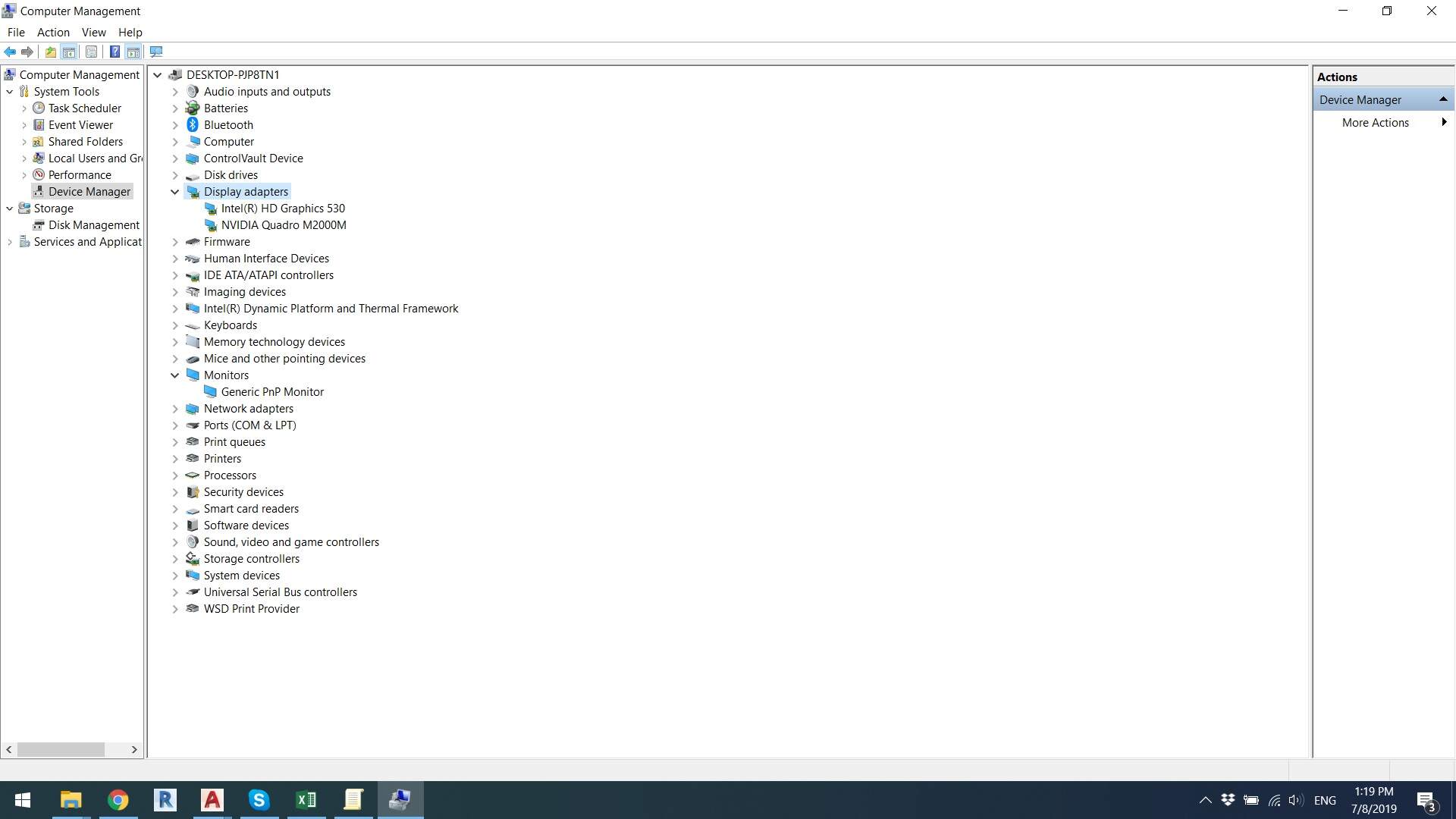This screenshot has width=1456, height=819.
Task: Select Disk Management in left tree
Action: tap(93, 225)
